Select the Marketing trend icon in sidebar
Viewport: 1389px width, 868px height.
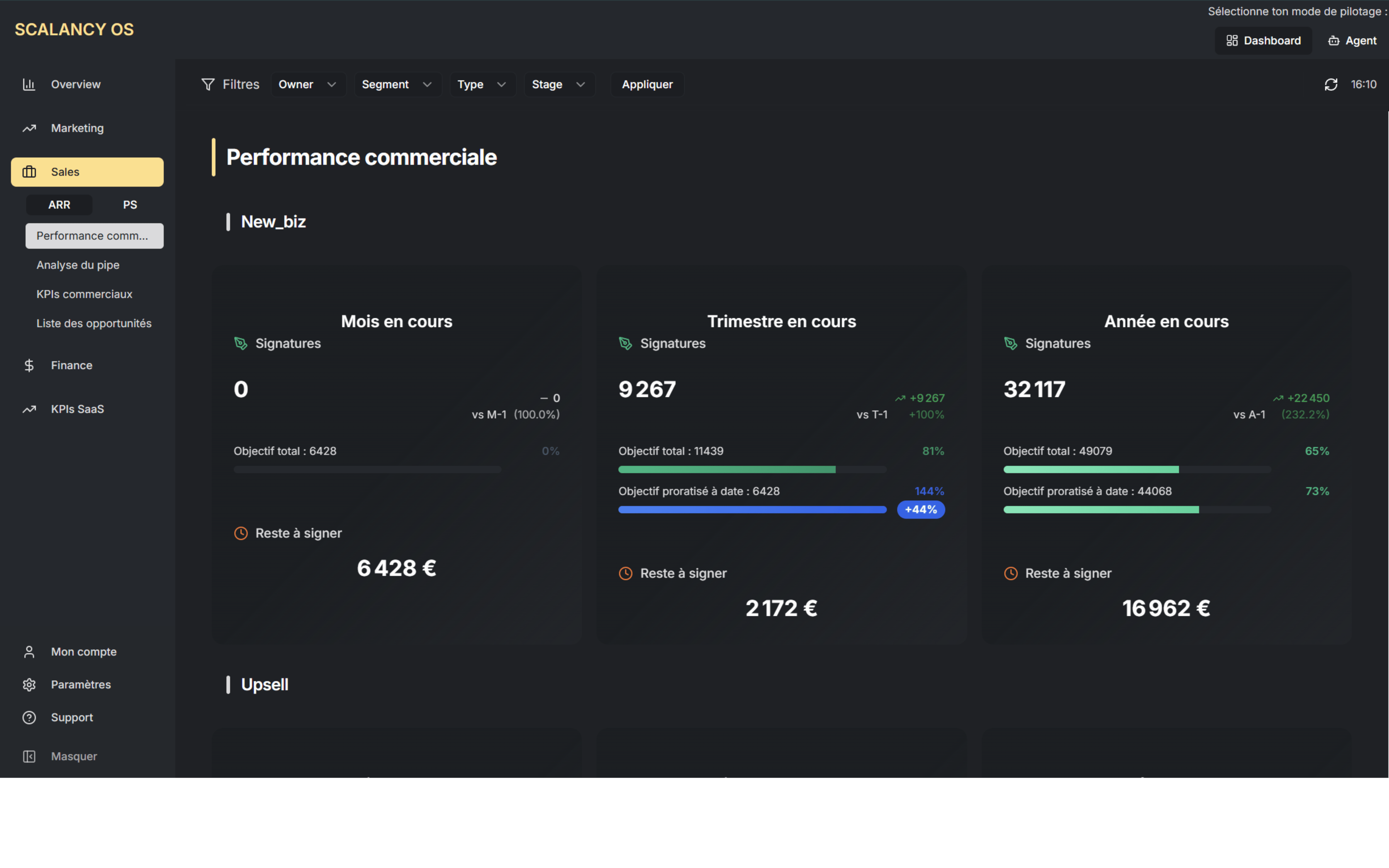pyautogui.click(x=29, y=128)
